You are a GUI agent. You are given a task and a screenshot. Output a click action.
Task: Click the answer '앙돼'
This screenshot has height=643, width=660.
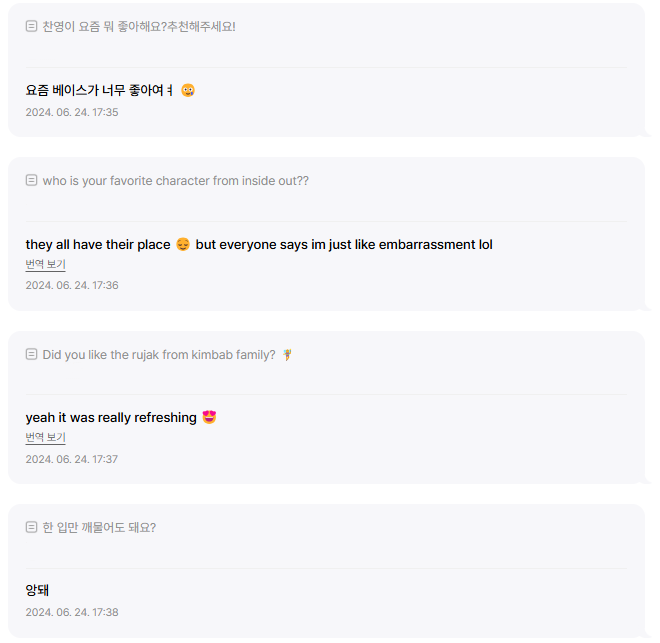tap(38, 590)
